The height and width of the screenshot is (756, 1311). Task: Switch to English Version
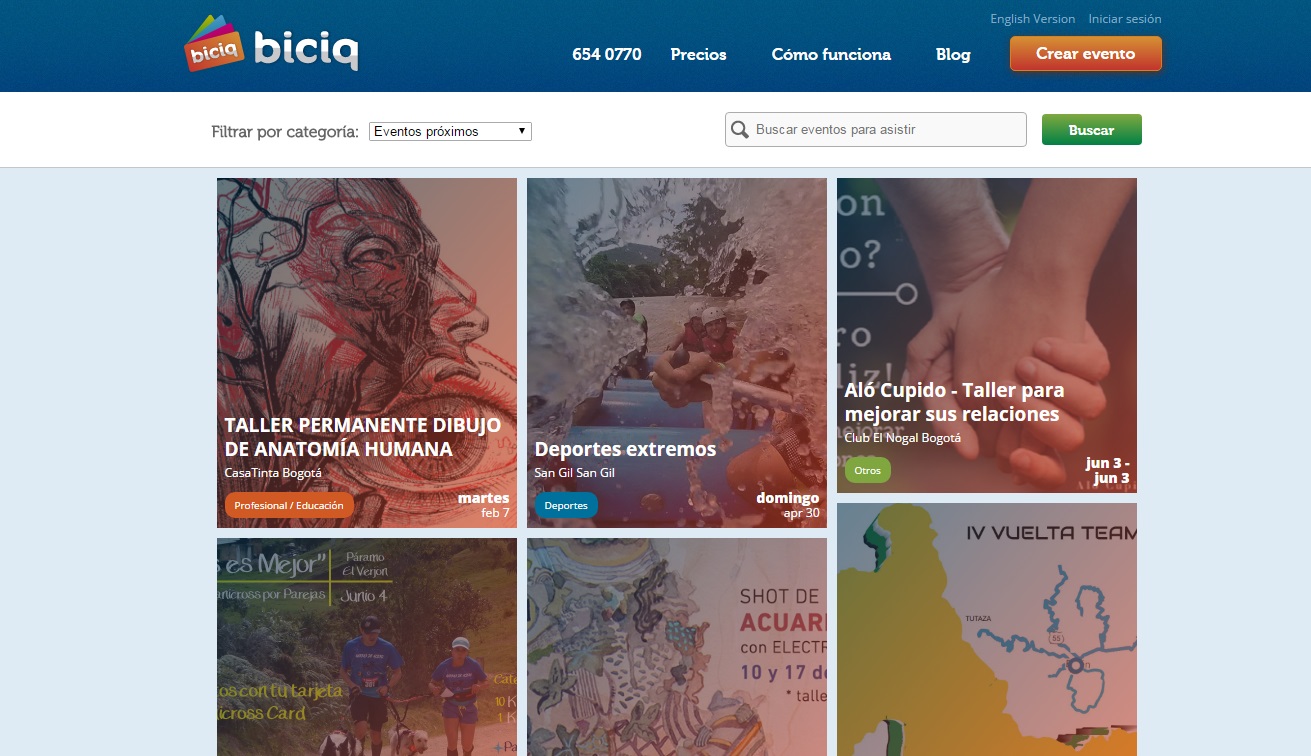coord(1032,19)
